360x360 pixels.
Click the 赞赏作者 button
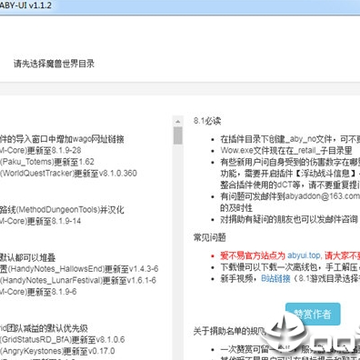click(x=313, y=314)
